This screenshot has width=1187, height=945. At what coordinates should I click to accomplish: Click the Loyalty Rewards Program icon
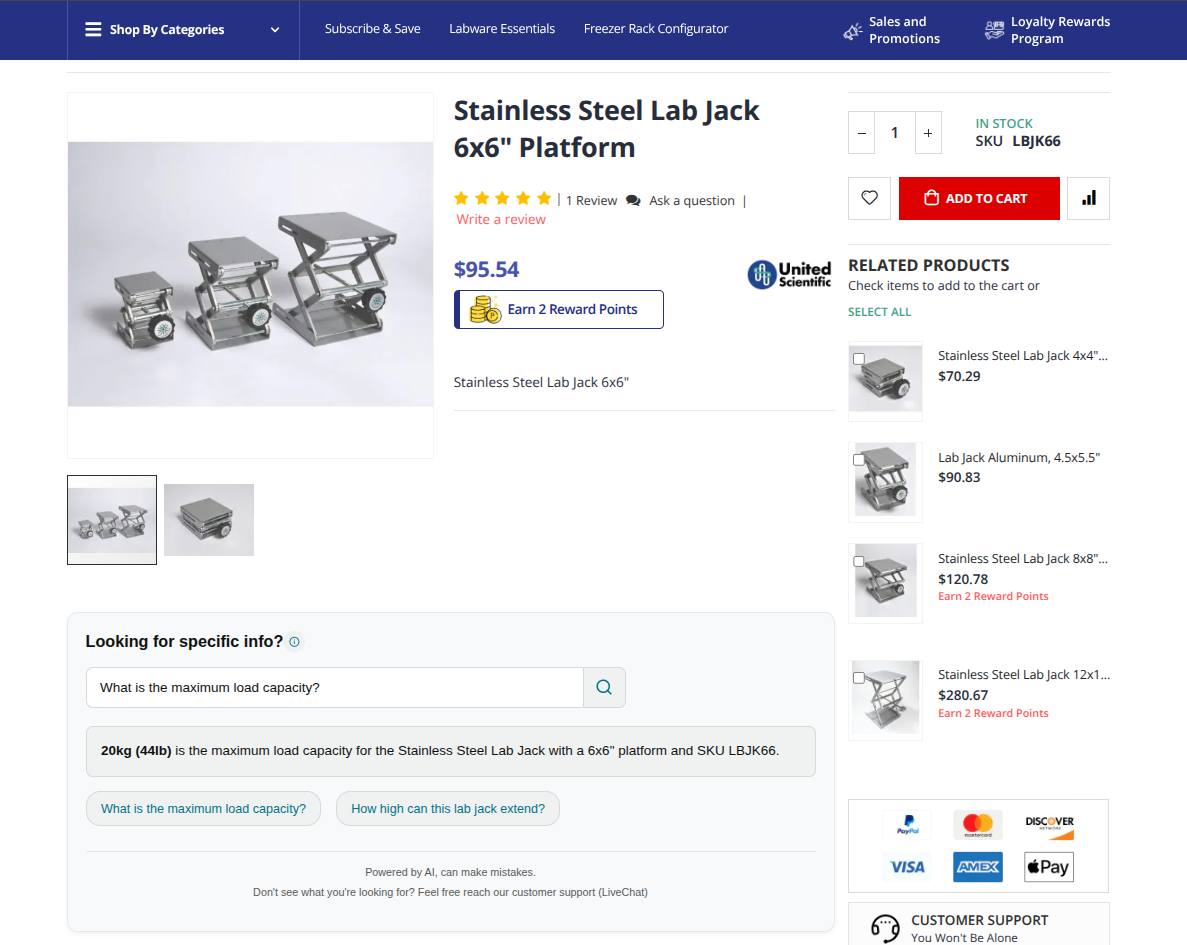[x=994, y=30]
